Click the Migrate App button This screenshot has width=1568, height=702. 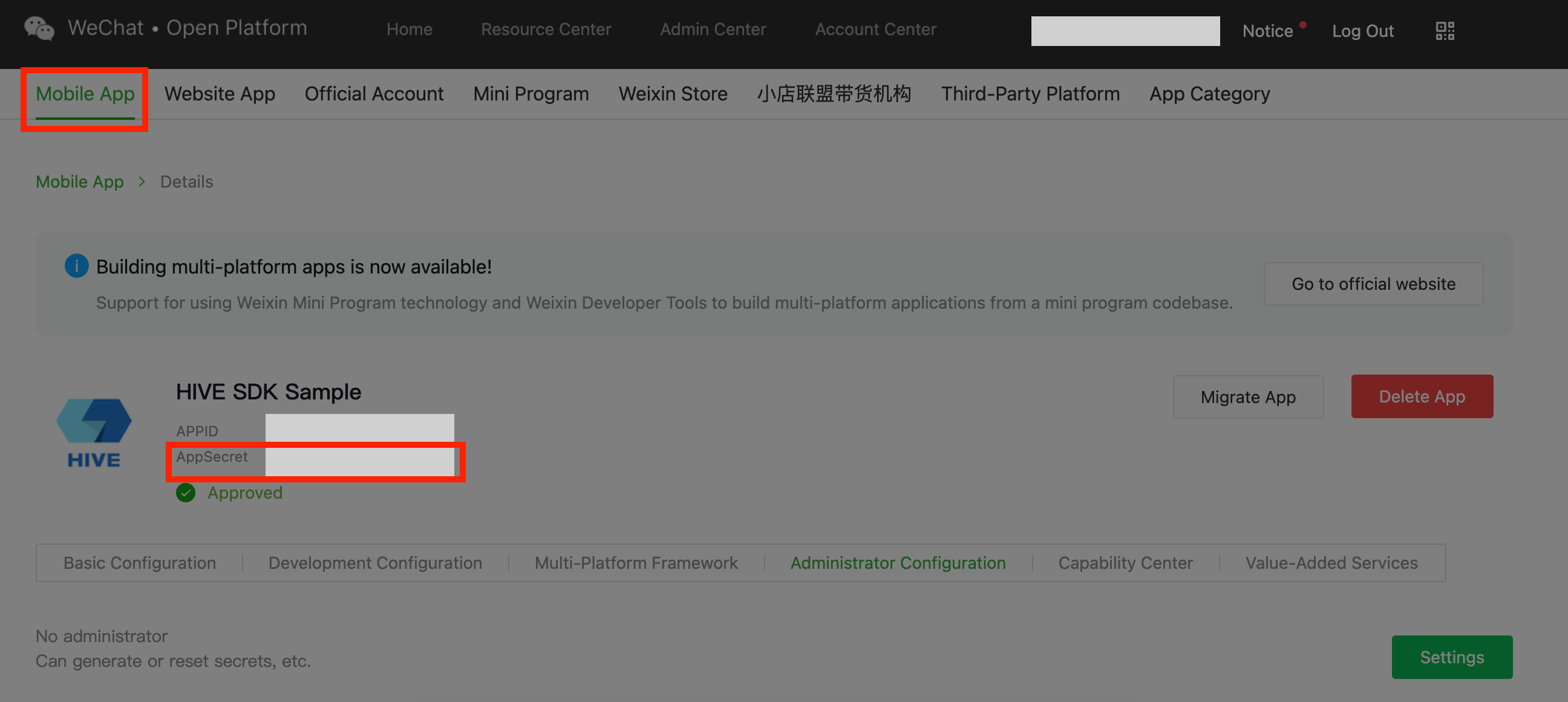1248,397
